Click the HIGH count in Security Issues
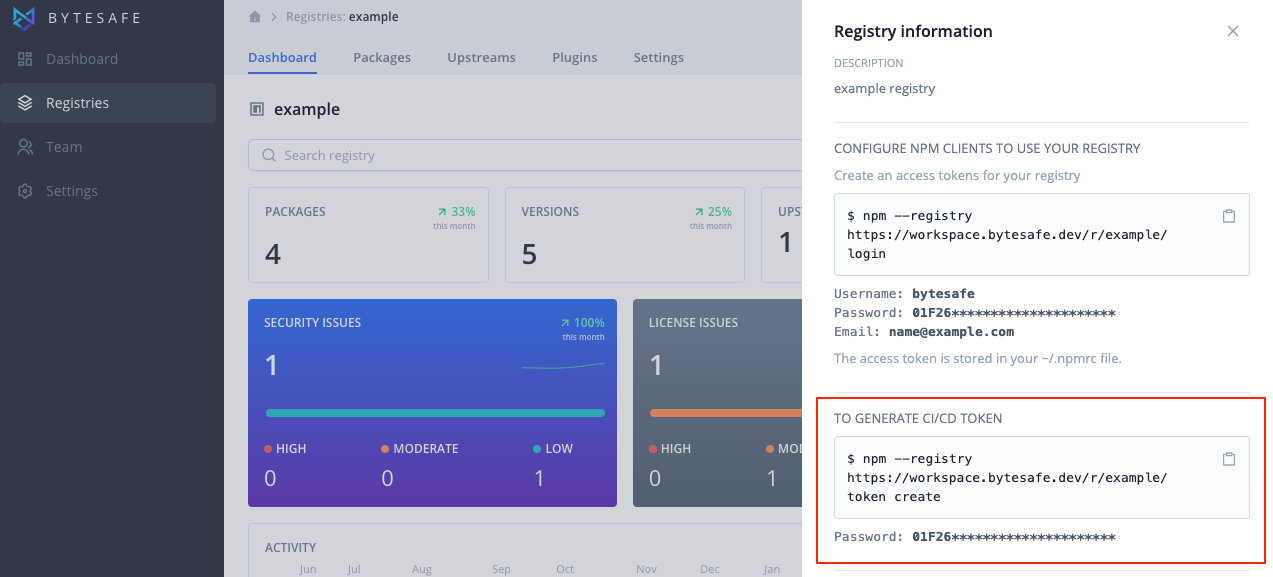Viewport: 1273px width, 577px height. click(x=270, y=479)
